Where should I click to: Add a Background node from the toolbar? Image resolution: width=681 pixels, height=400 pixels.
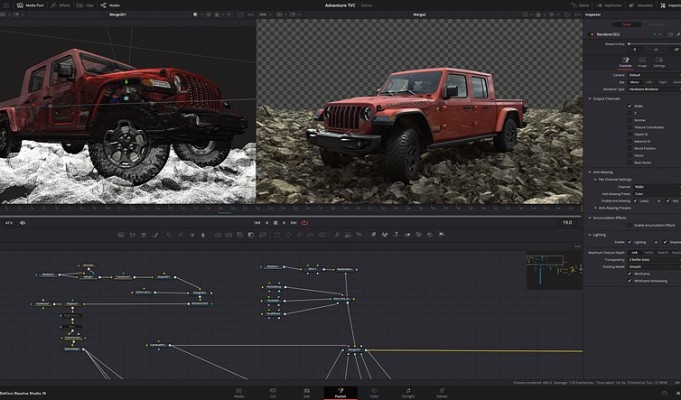pyautogui.click(x=121, y=235)
